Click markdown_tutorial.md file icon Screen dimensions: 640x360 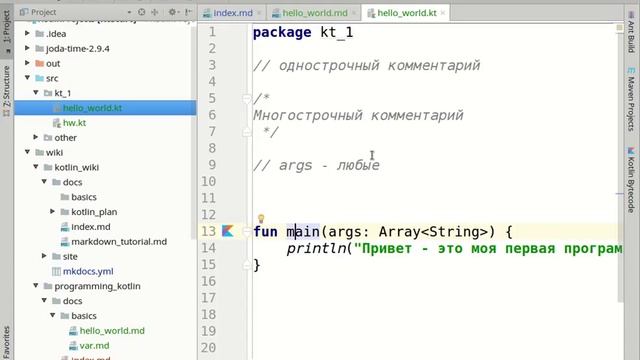(64, 242)
